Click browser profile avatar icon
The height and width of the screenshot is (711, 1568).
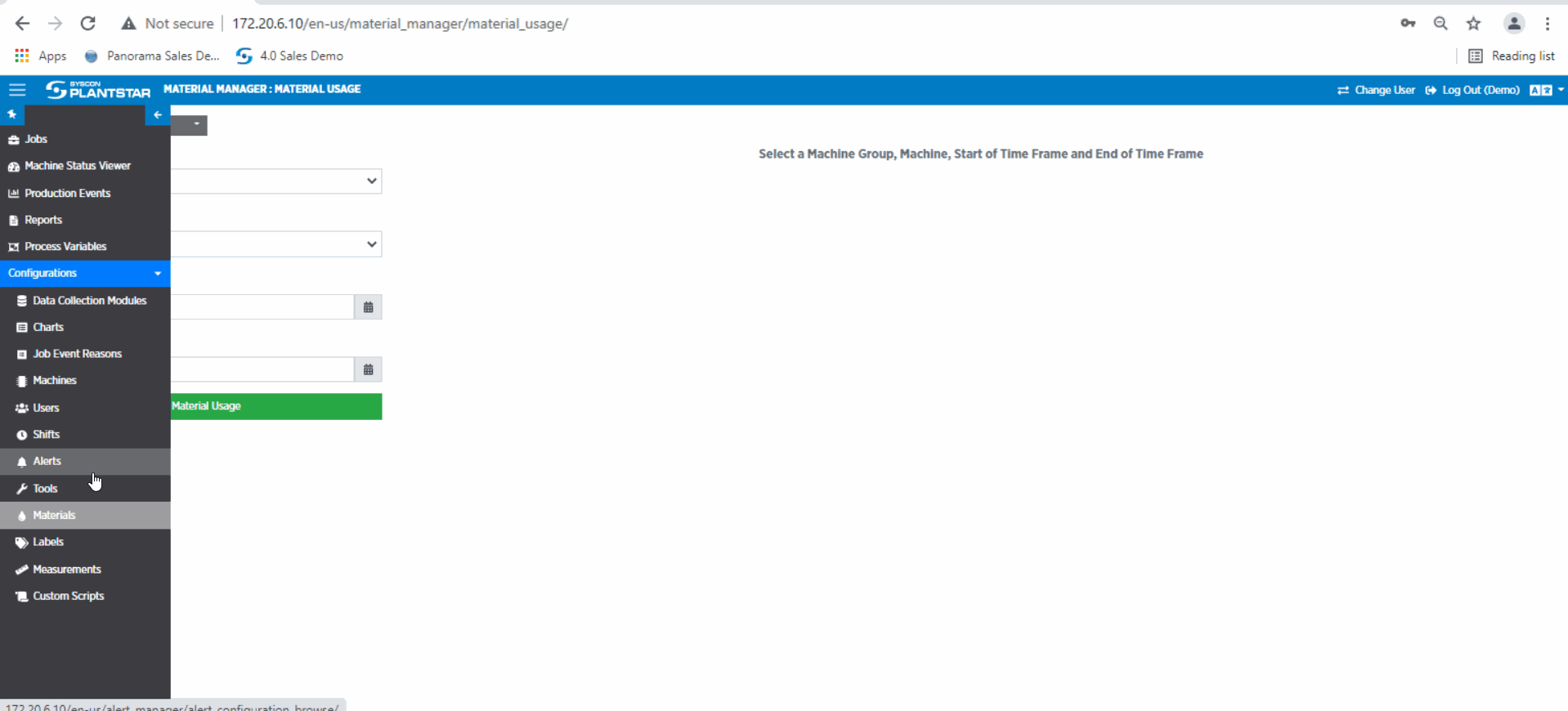[x=1514, y=24]
